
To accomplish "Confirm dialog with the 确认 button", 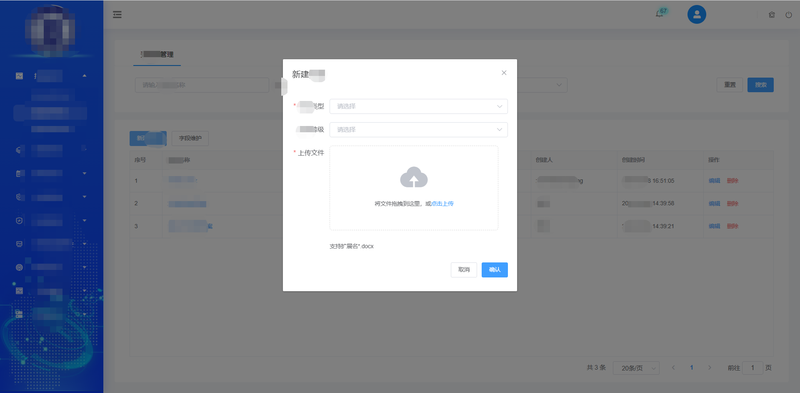I will coord(494,270).
